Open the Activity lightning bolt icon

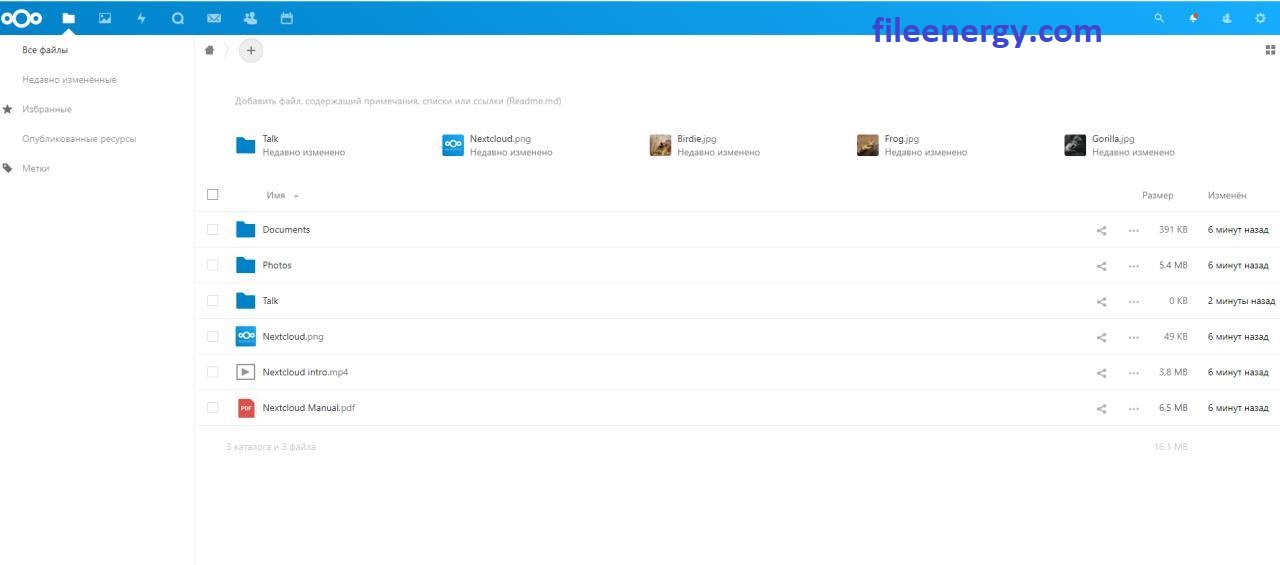tap(141, 18)
